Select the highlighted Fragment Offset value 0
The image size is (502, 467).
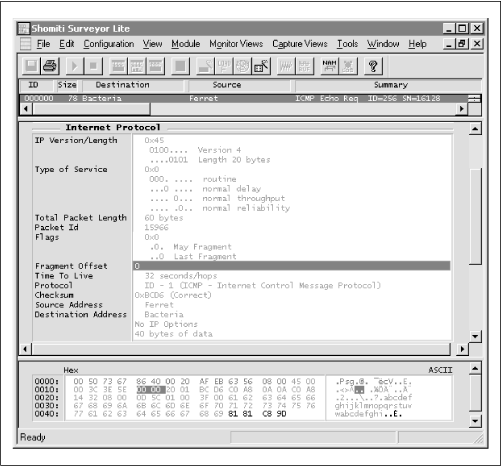tap(292, 266)
